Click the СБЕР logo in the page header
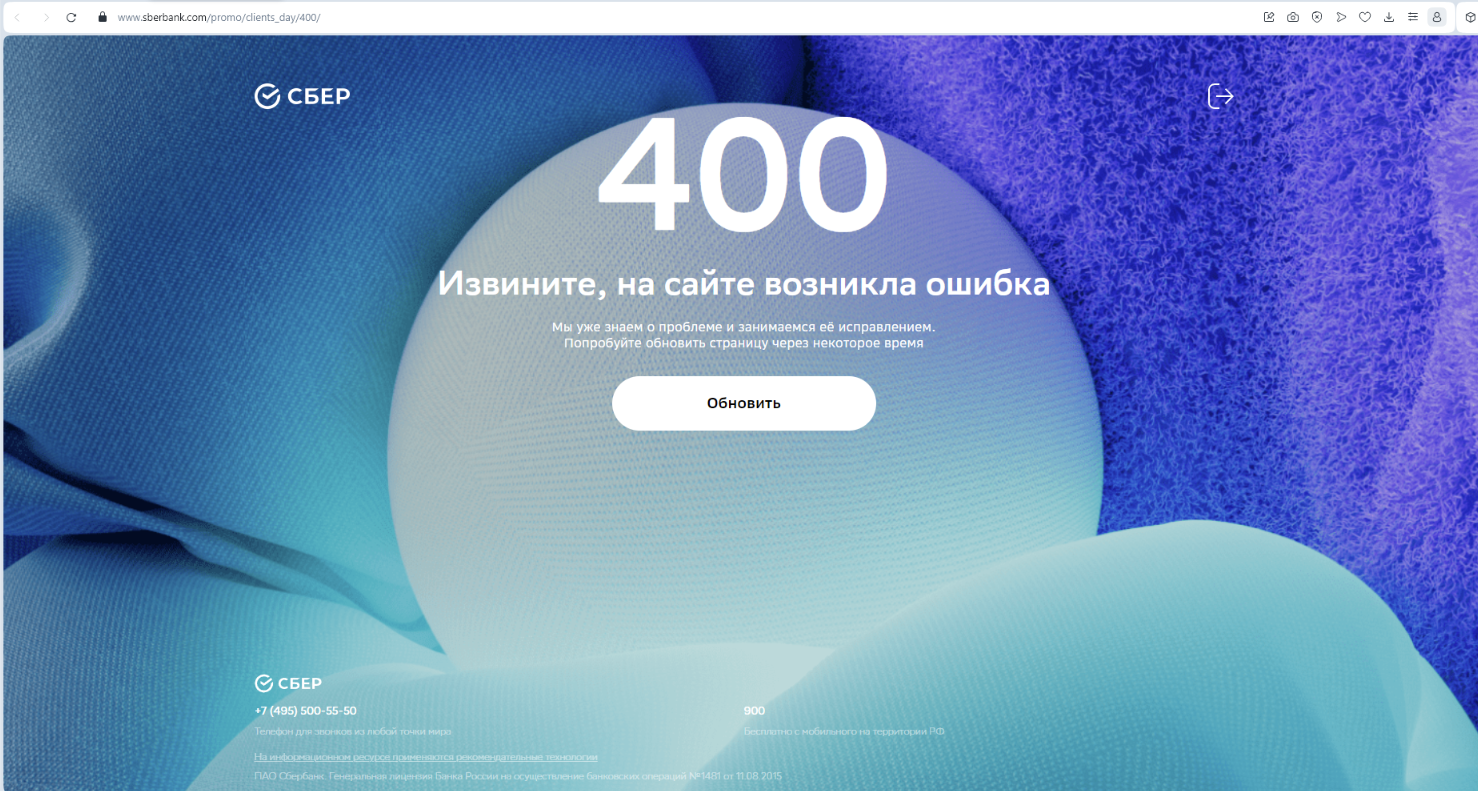 pos(302,96)
